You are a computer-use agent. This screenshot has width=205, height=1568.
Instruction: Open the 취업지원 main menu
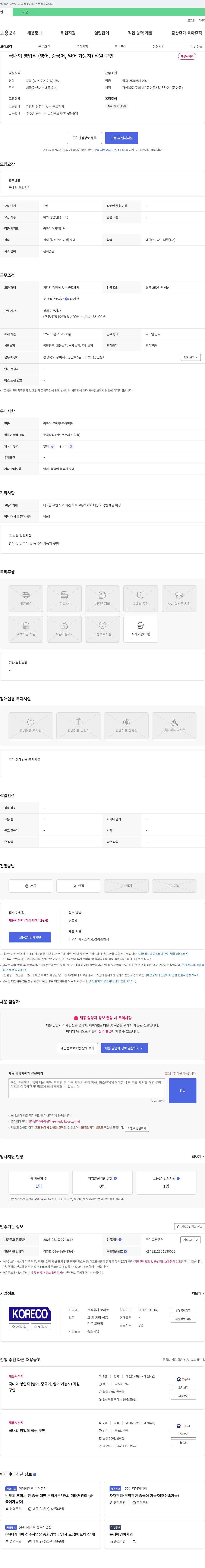[68, 33]
